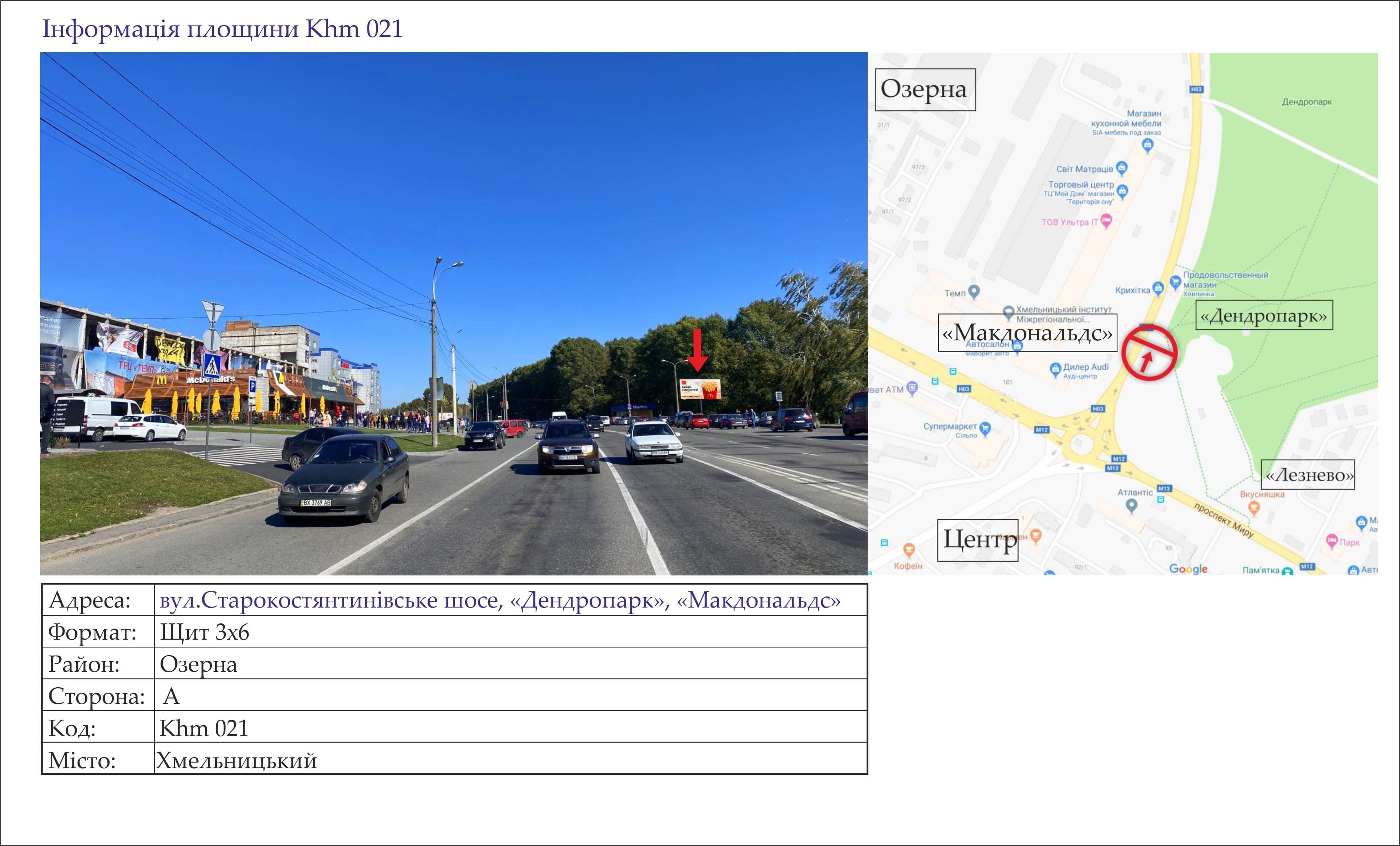This screenshot has height=846, width=1400.
Task: Select 'Озерна' value in the table
Action: [198, 664]
